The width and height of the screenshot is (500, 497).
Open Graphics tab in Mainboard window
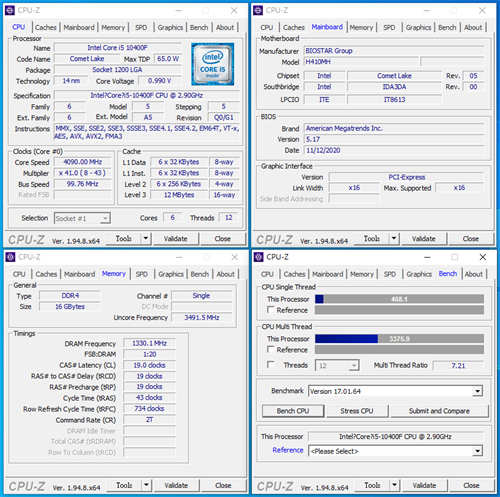pos(418,27)
